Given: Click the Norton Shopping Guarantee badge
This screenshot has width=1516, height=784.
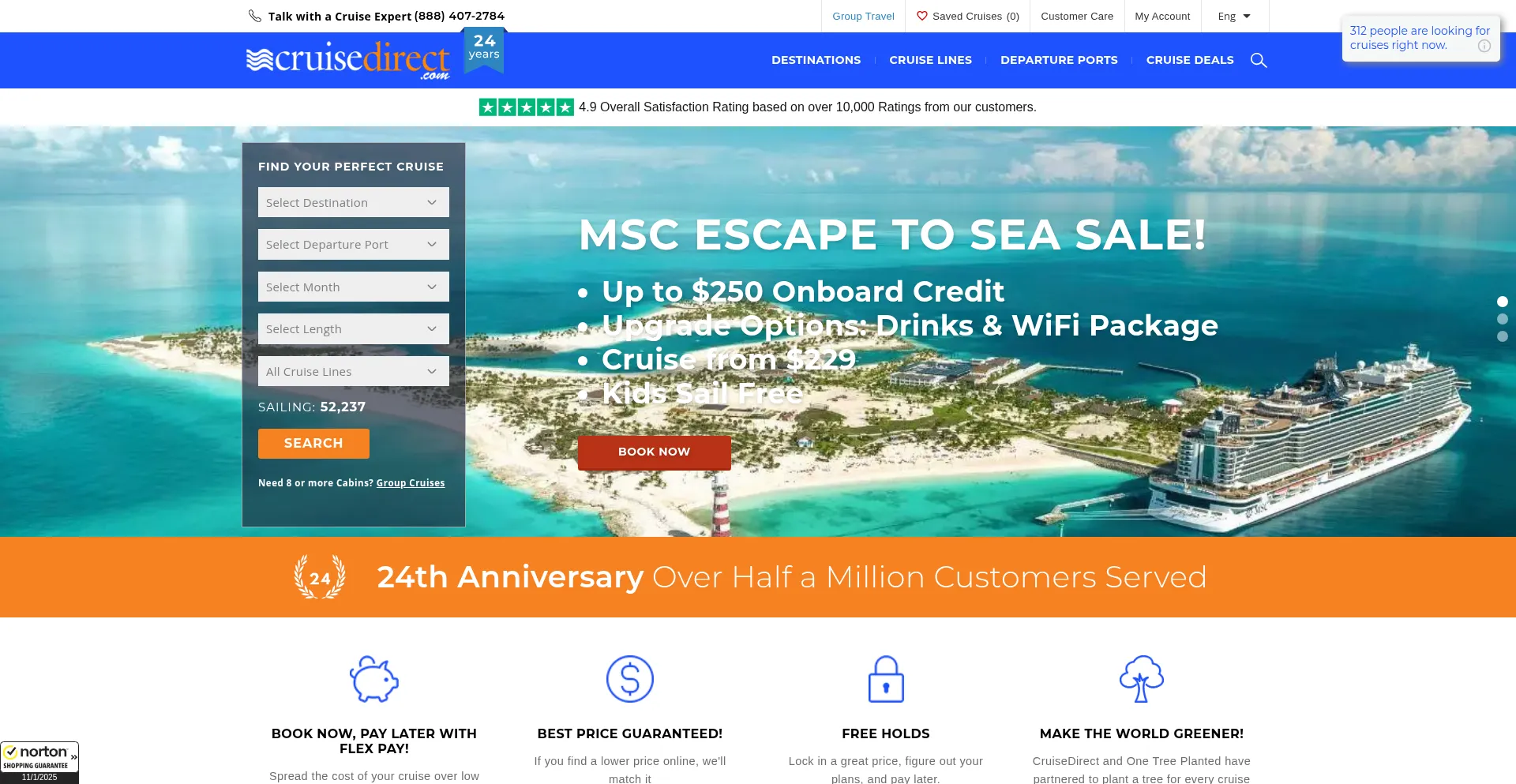Looking at the screenshot, I should tap(39, 763).
